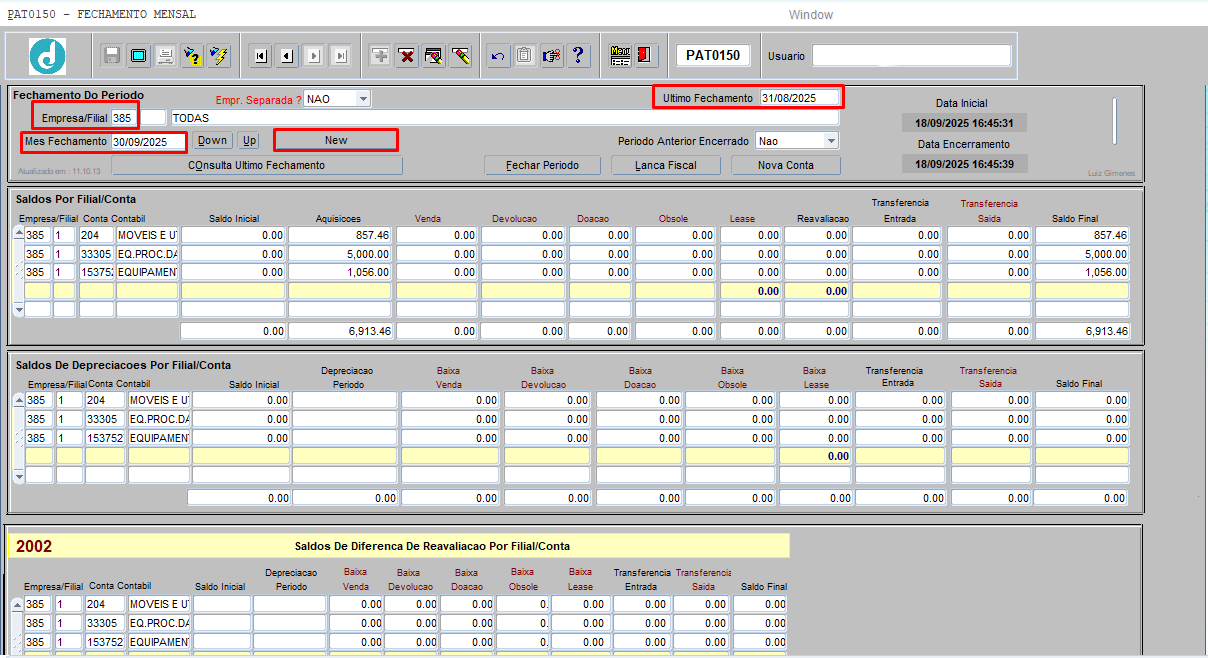Click the blue question mark help icon
Screen dimensions: 1208x658
coord(578,56)
